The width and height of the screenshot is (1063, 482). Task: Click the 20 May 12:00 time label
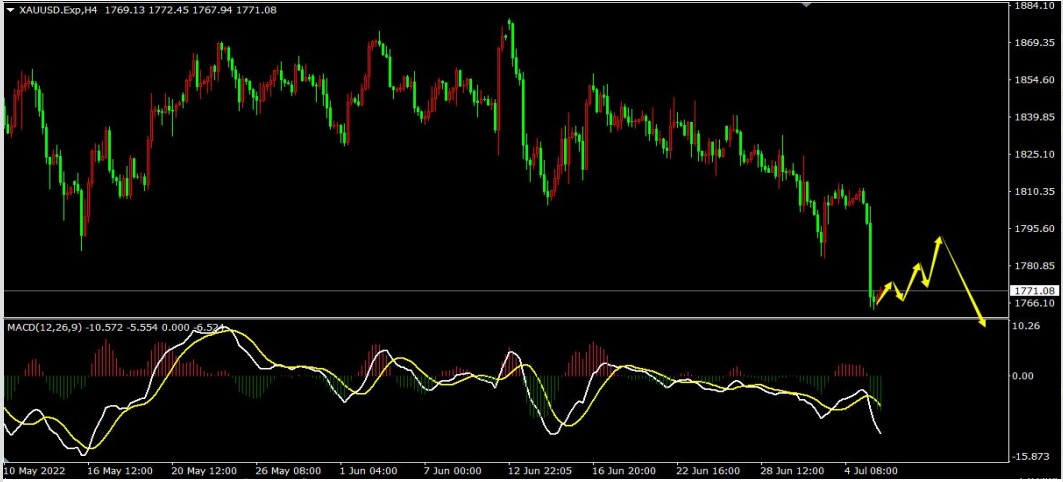[203, 470]
